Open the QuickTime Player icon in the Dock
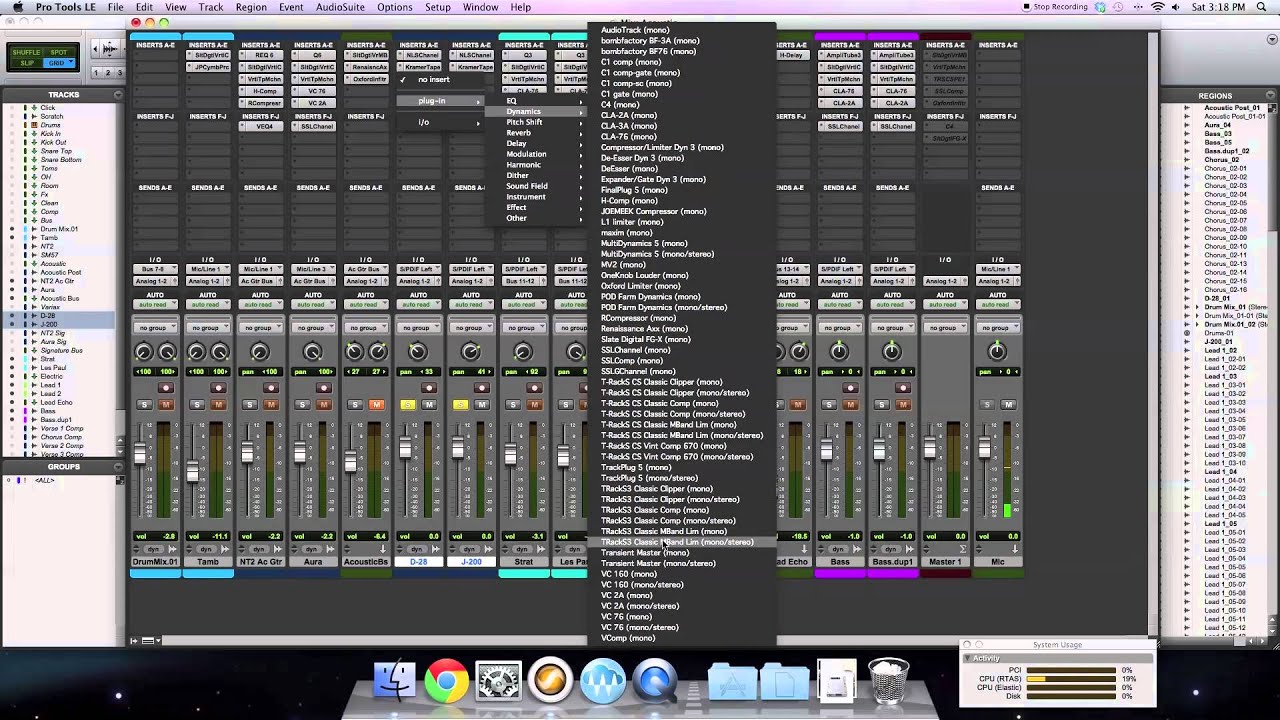Image resolution: width=1280 pixels, height=720 pixels. click(654, 681)
